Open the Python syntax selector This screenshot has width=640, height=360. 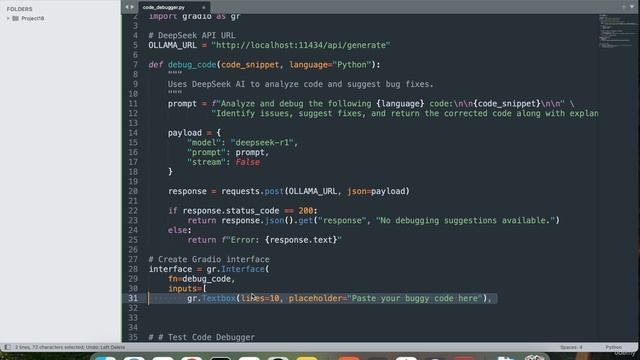[613, 347]
